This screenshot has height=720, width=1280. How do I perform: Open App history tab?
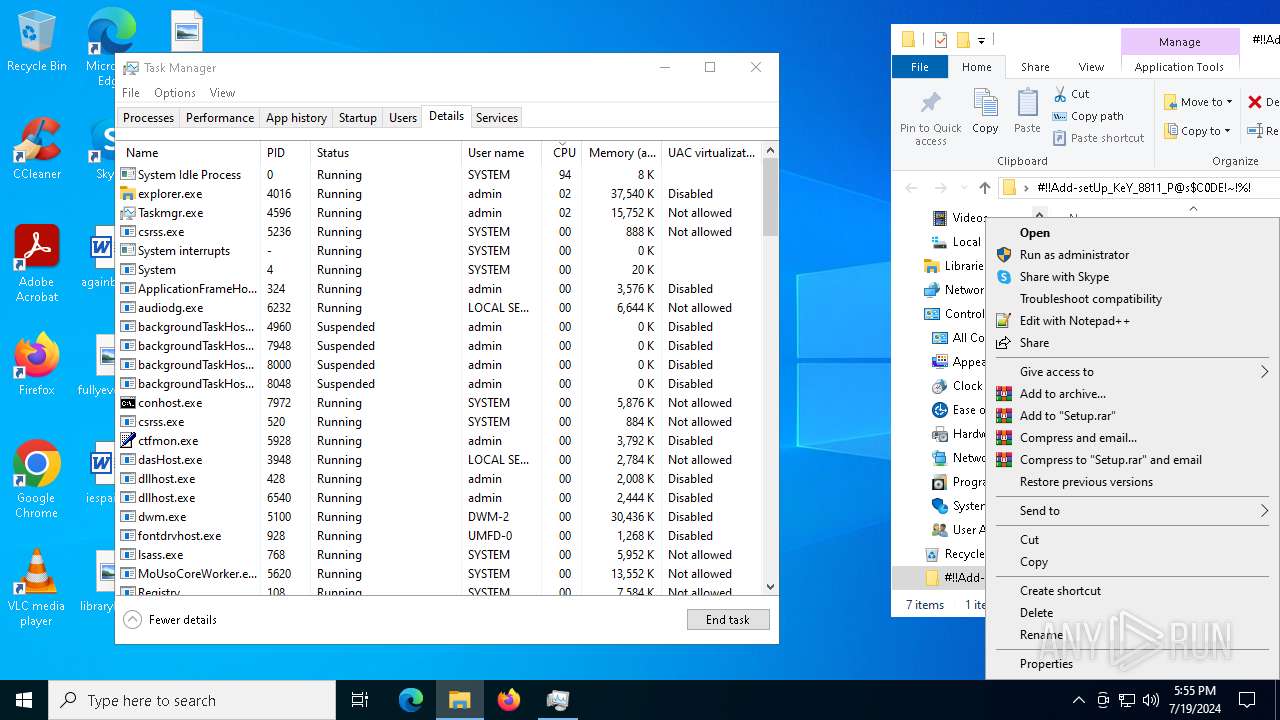[x=296, y=118]
